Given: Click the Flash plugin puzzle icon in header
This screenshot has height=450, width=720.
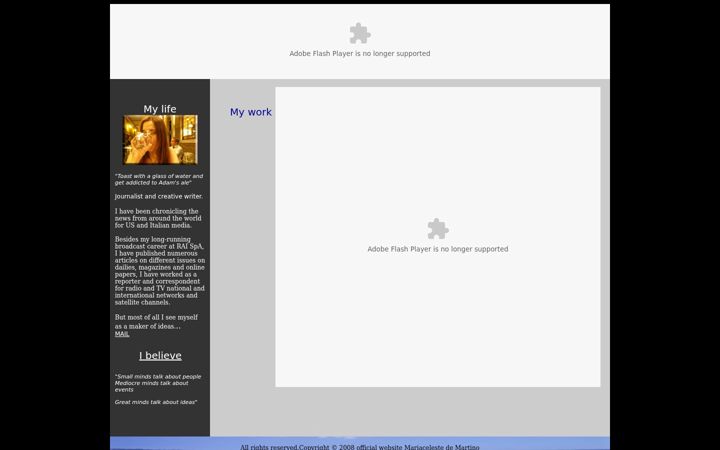Looking at the screenshot, I should [x=360, y=34].
